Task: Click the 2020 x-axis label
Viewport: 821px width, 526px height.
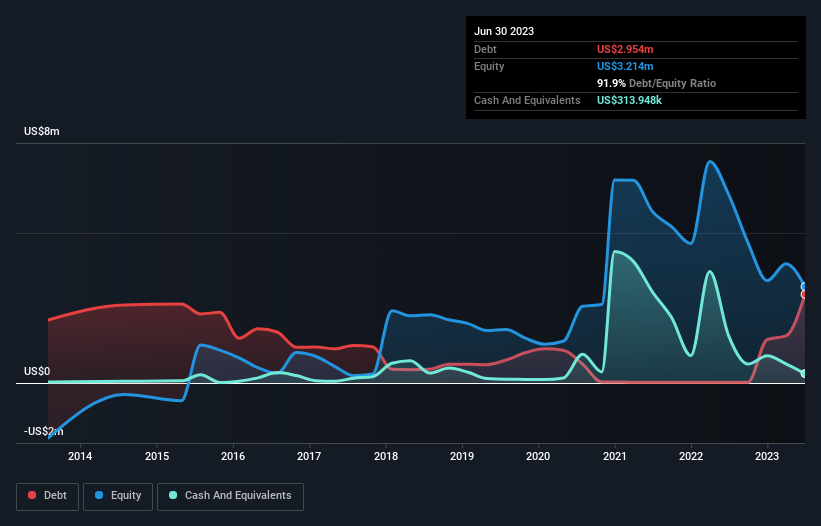Action: click(x=538, y=456)
